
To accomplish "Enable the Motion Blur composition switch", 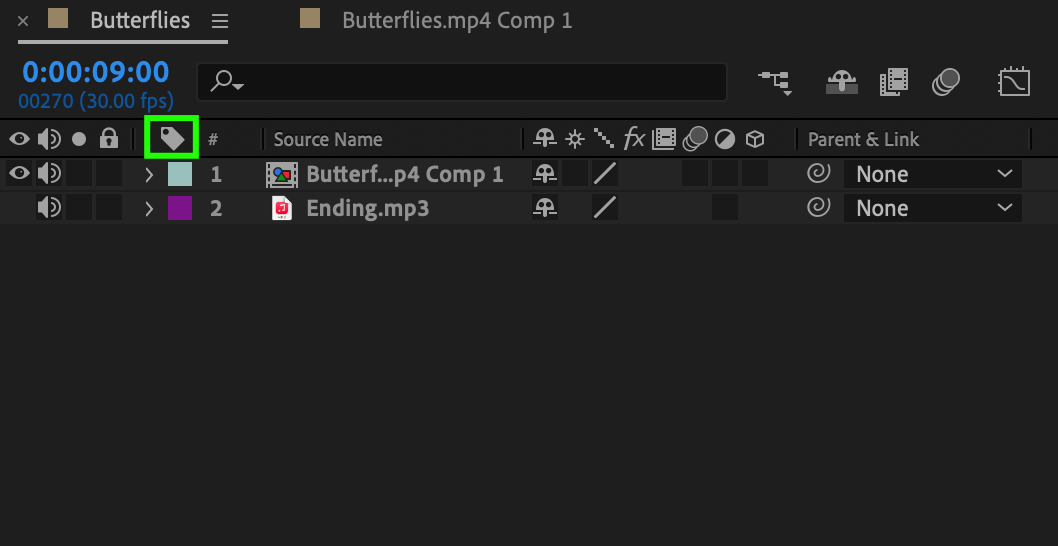I will tap(946, 82).
